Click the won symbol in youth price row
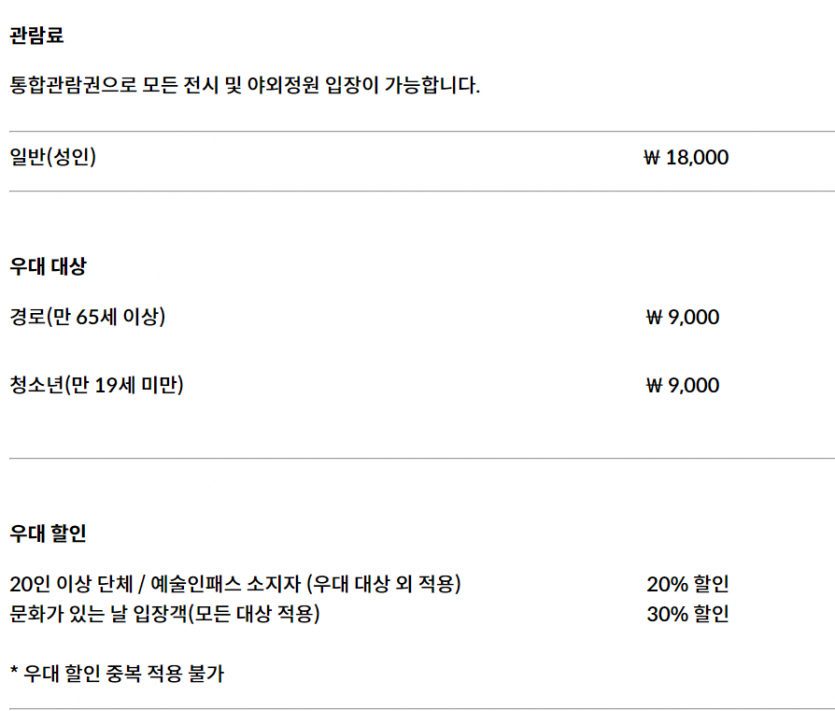 [x=654, y=386]
